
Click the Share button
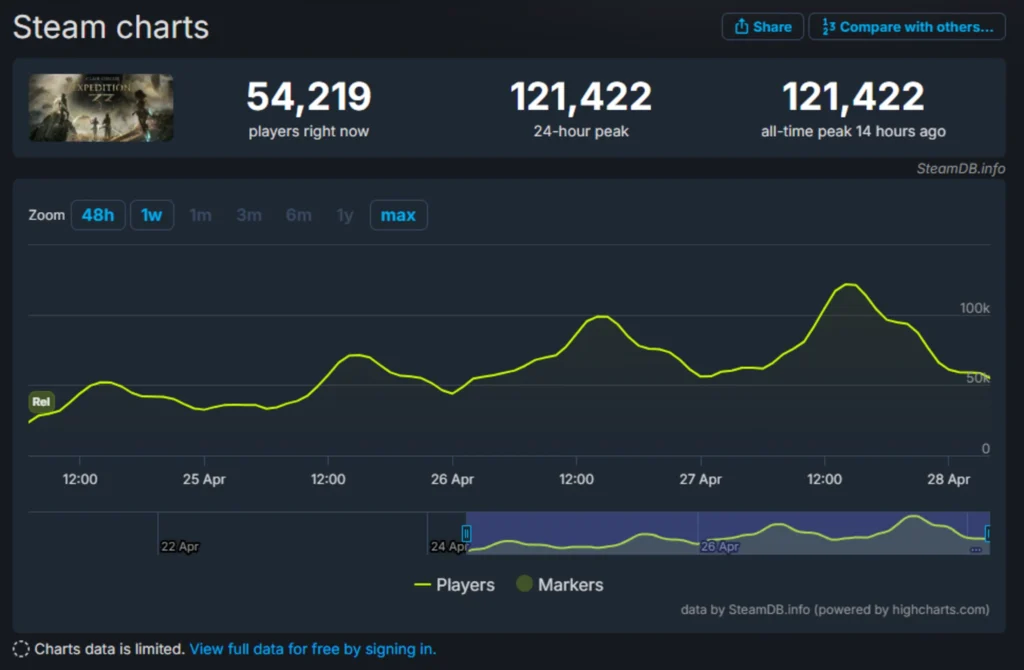[762, 27]
